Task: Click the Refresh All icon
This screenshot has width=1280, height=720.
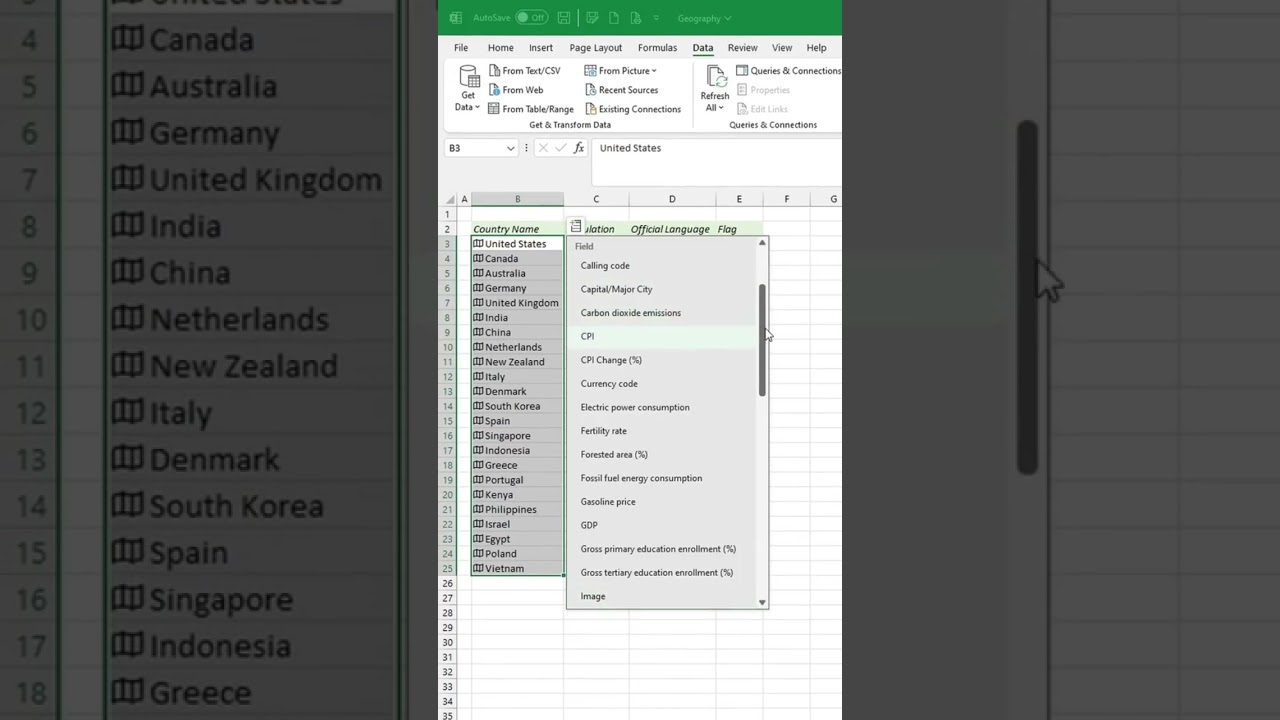Action: (x=715, y=77)
